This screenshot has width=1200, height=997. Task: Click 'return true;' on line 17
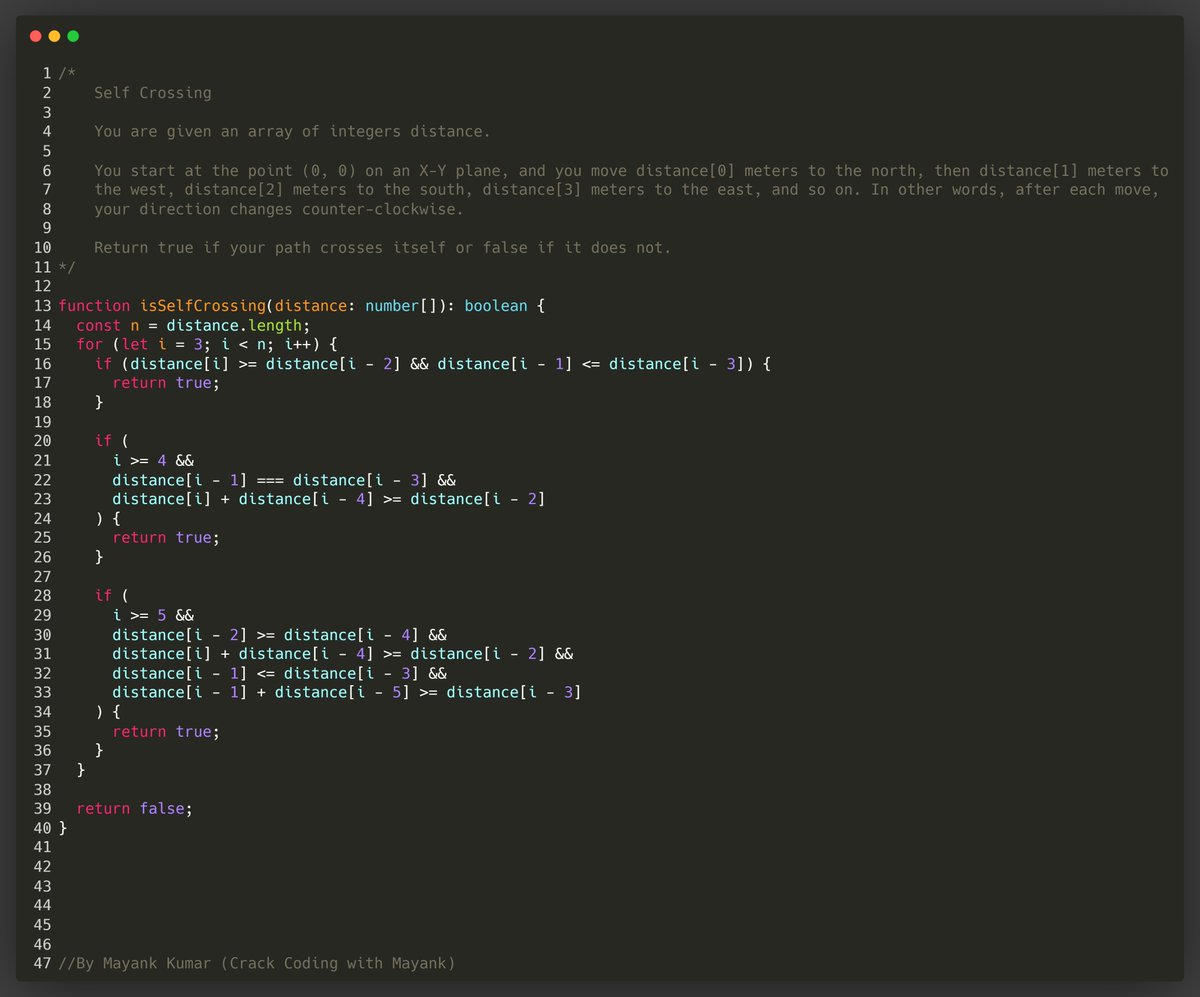click(x=166, y=383)
